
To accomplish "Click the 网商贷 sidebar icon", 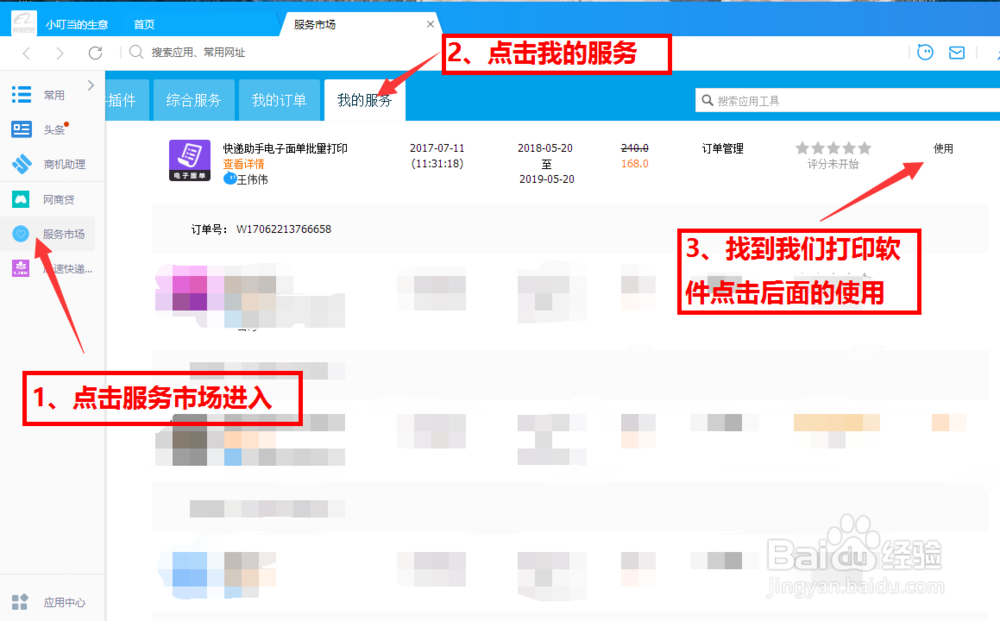I will 22,199.
